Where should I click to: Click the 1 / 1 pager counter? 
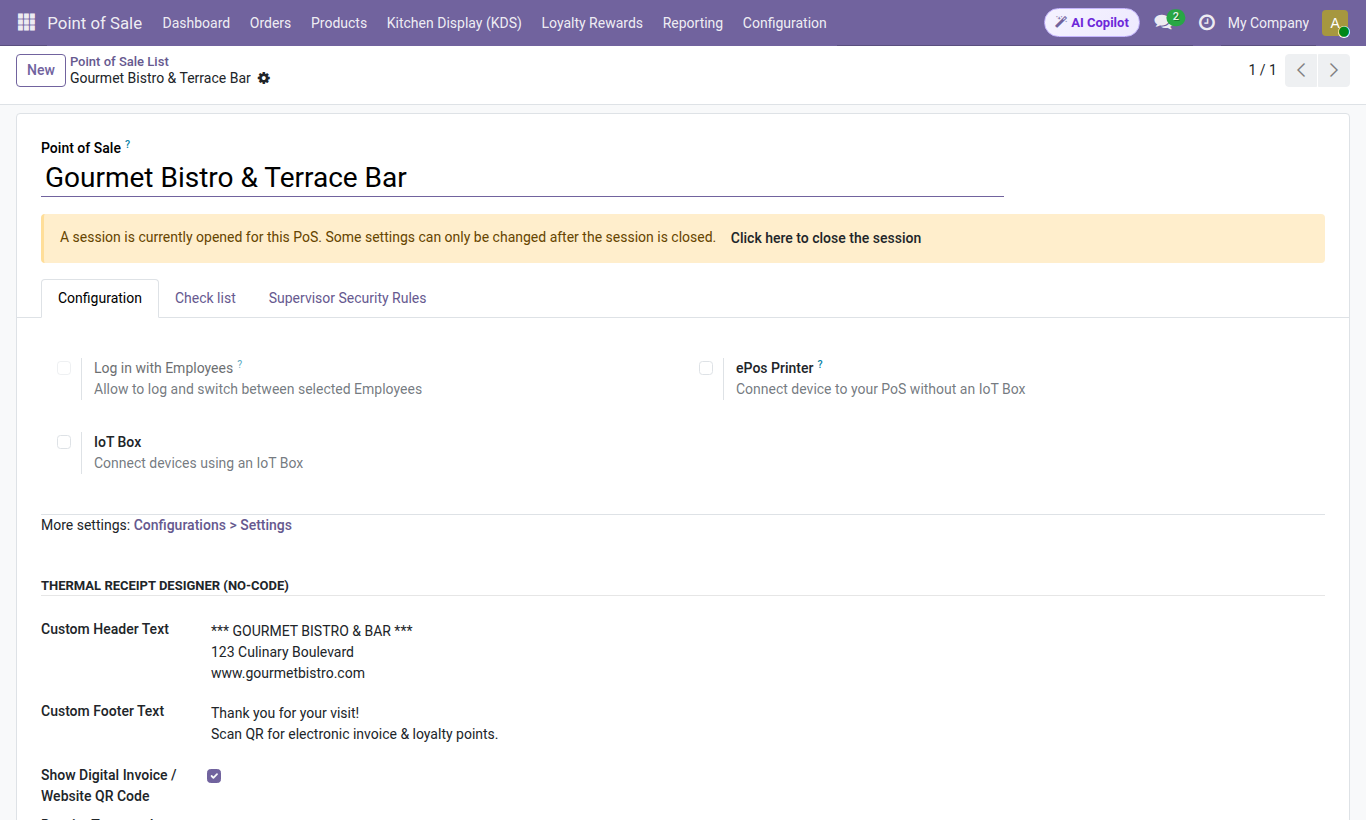[x=1262, y=70]
